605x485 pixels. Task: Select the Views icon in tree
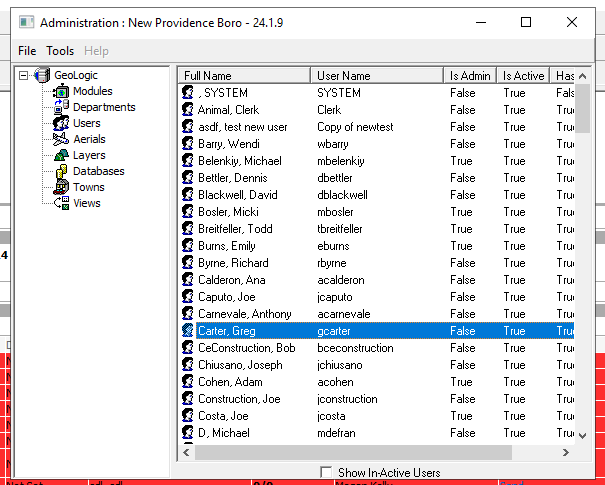[x=61, y=203]
